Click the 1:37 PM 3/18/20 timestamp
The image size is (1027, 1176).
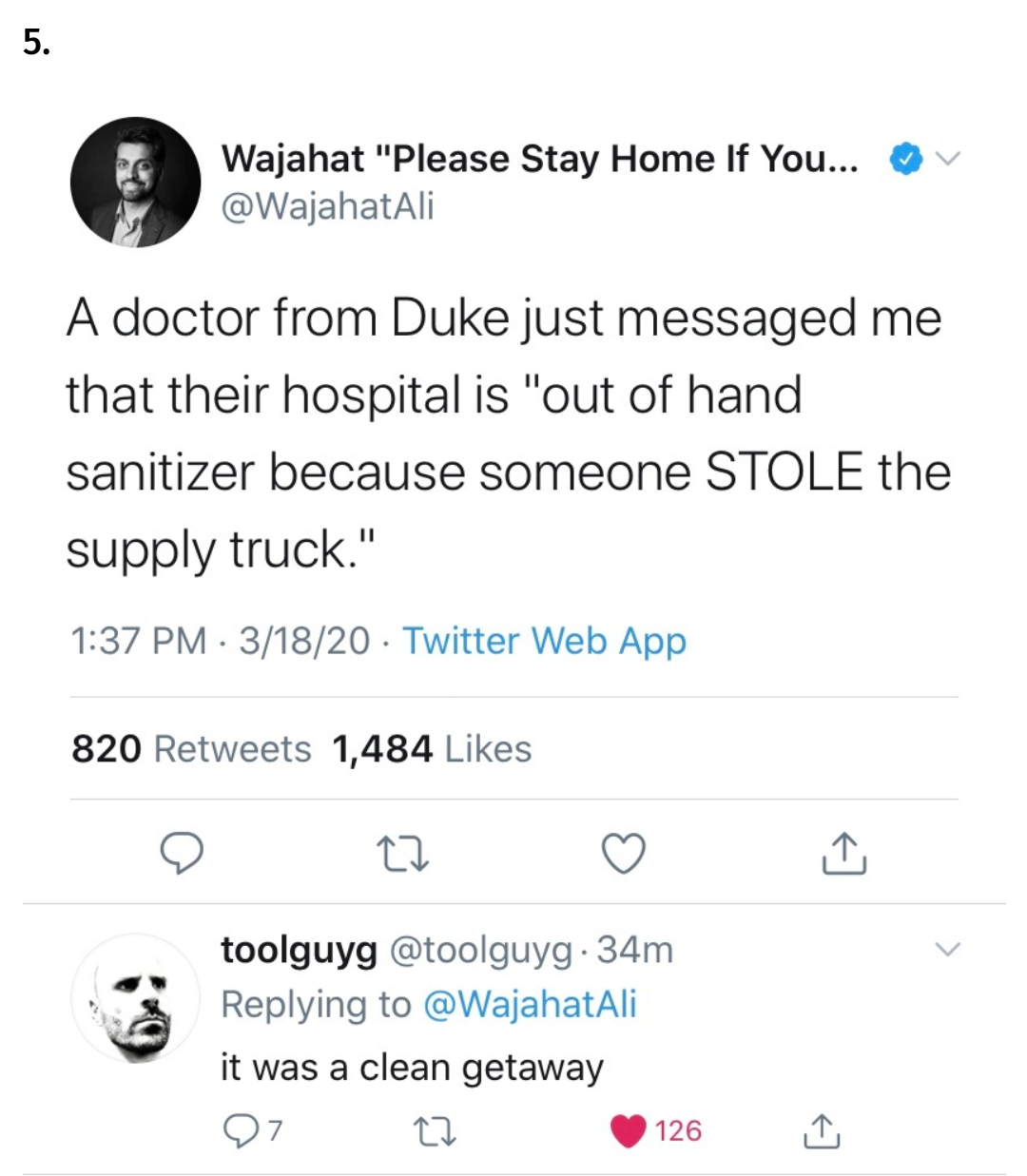coord(220,641)
